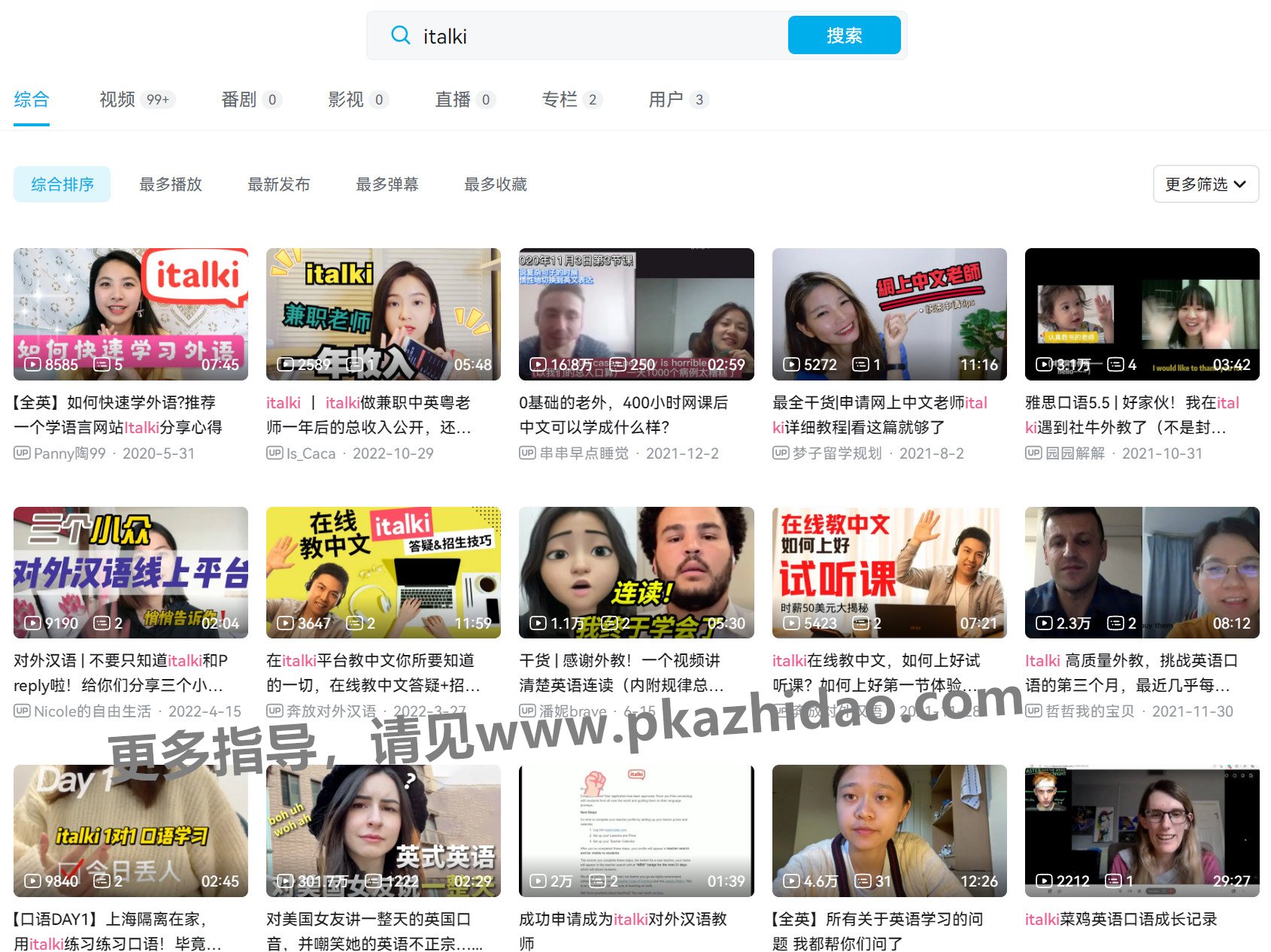Open the 番剧 tab
The width and height of the screenshot is (1271, 952).
[x=251, y=99]
